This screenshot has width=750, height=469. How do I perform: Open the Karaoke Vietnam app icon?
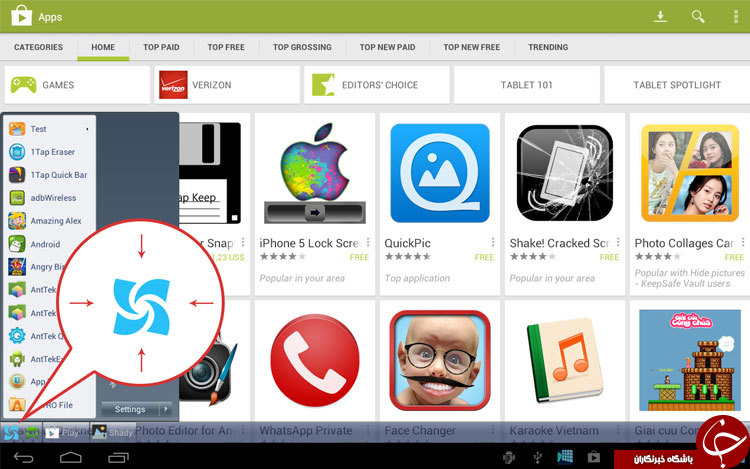pos(564,362)
